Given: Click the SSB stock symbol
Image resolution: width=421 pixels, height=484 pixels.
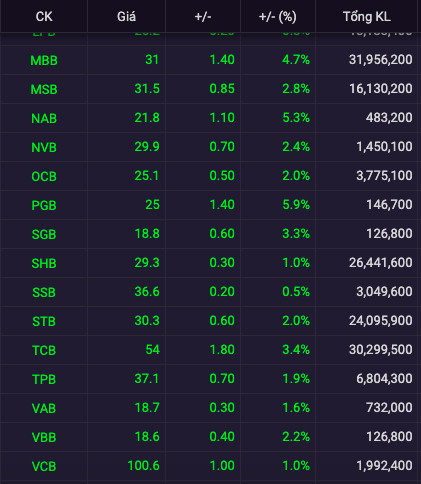Looking at the screenshot, I should click(x=44, y=292).
